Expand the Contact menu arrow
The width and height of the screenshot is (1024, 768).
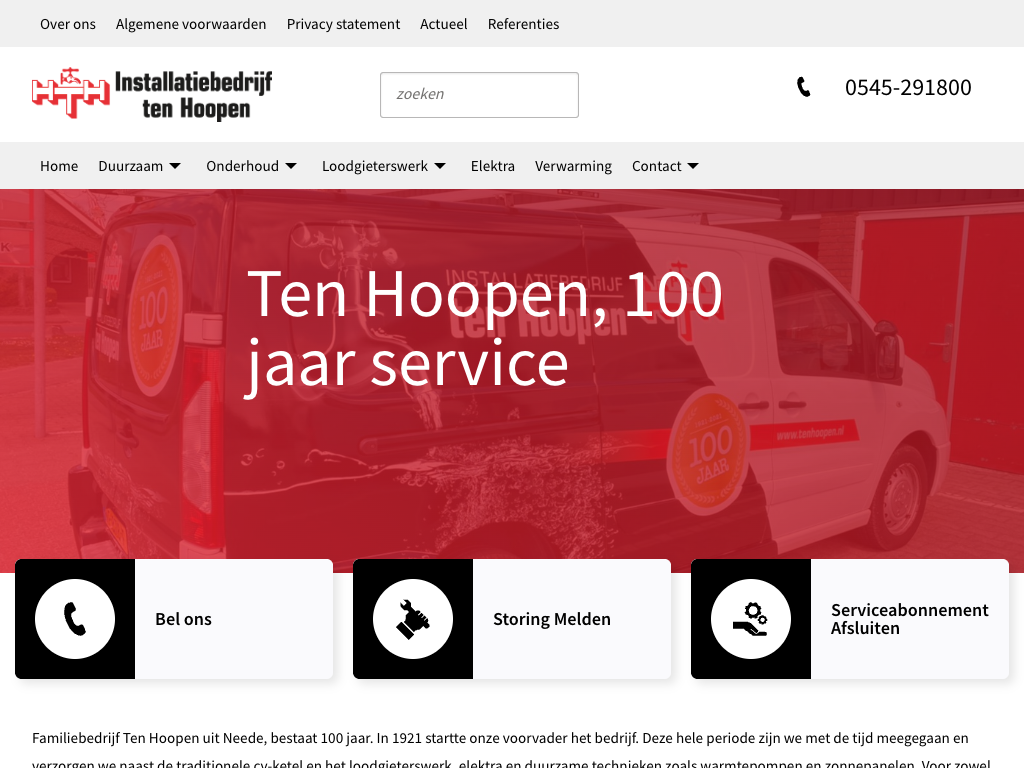tap(693, 166)
